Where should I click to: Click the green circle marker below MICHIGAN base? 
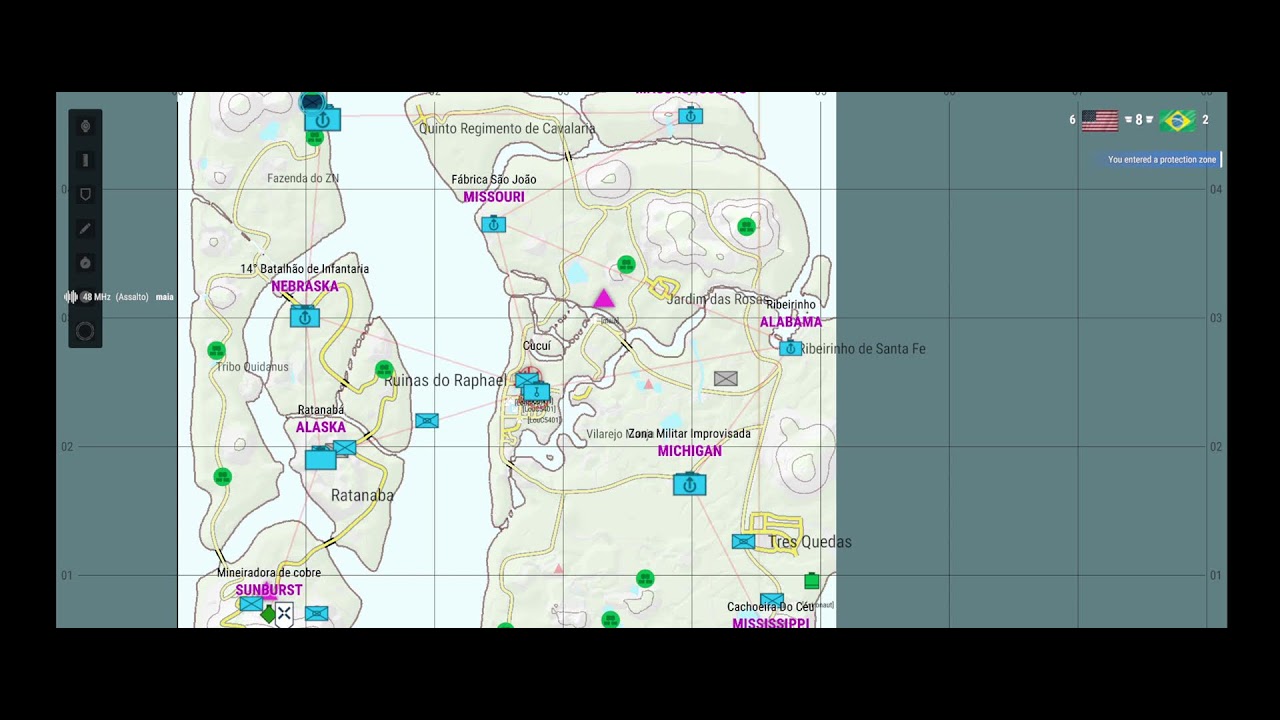645,578
